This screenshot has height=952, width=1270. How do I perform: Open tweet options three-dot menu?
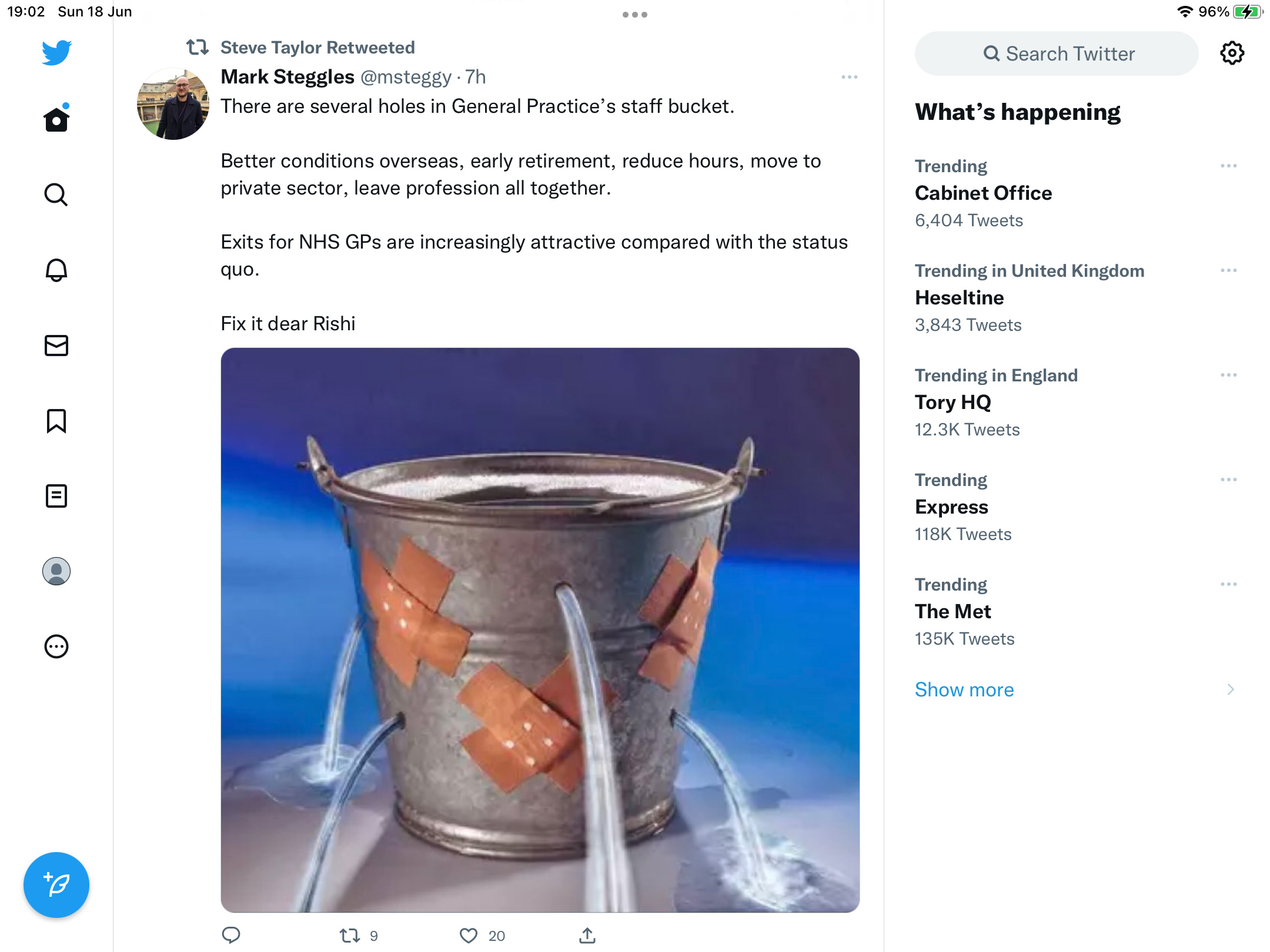(x=850, y=77)
